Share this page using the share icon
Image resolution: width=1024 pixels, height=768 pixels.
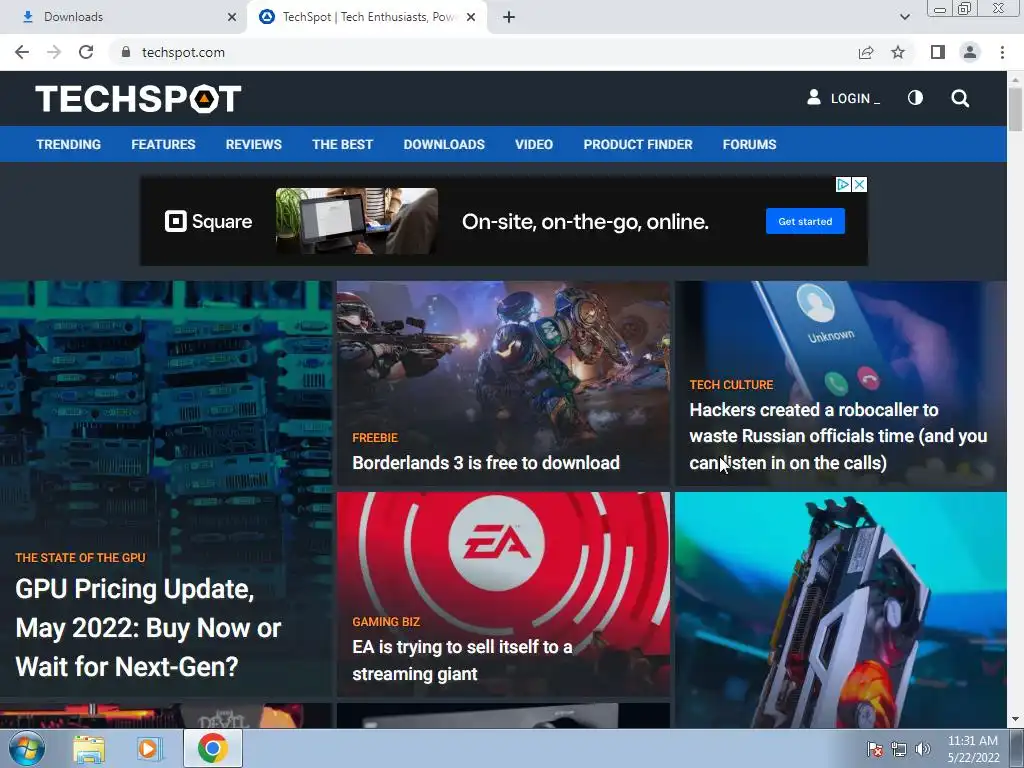(x=866, y=52)
